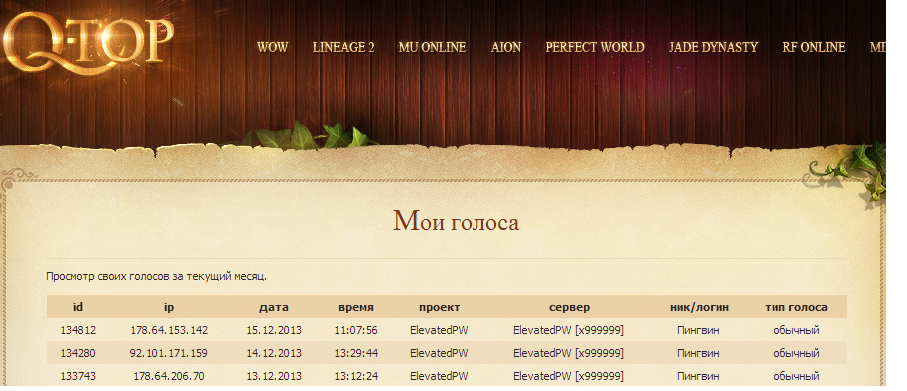Click the time 11:07:56
Screen dimensions: 907x391
click(x=356, y=330)
